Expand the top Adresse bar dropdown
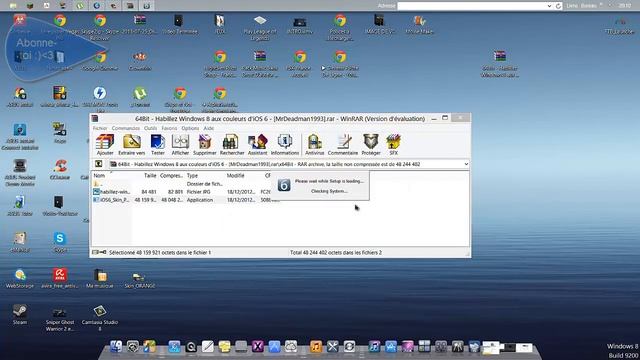The height and width of the screenshot is (360, 640). click(549, 6)
